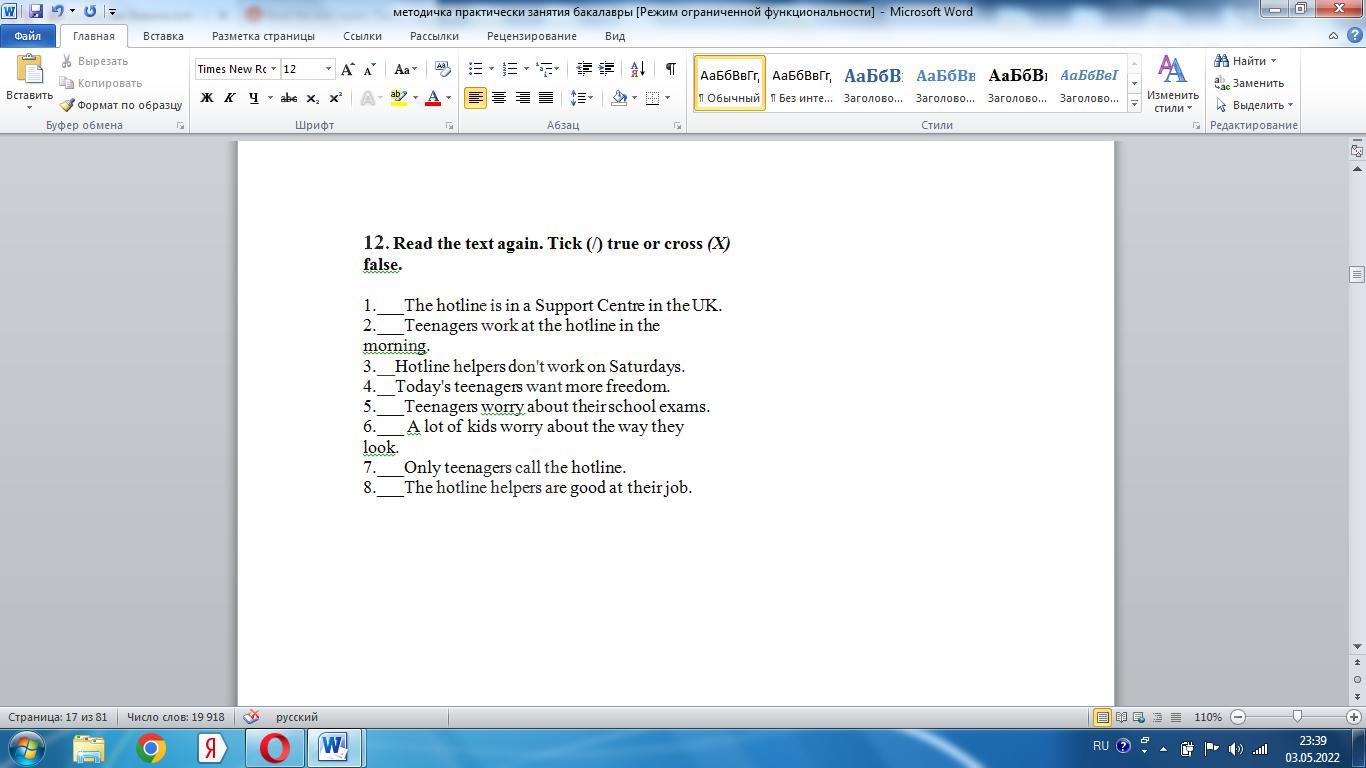Apply strikethrough formatting to text

[288, 98]
